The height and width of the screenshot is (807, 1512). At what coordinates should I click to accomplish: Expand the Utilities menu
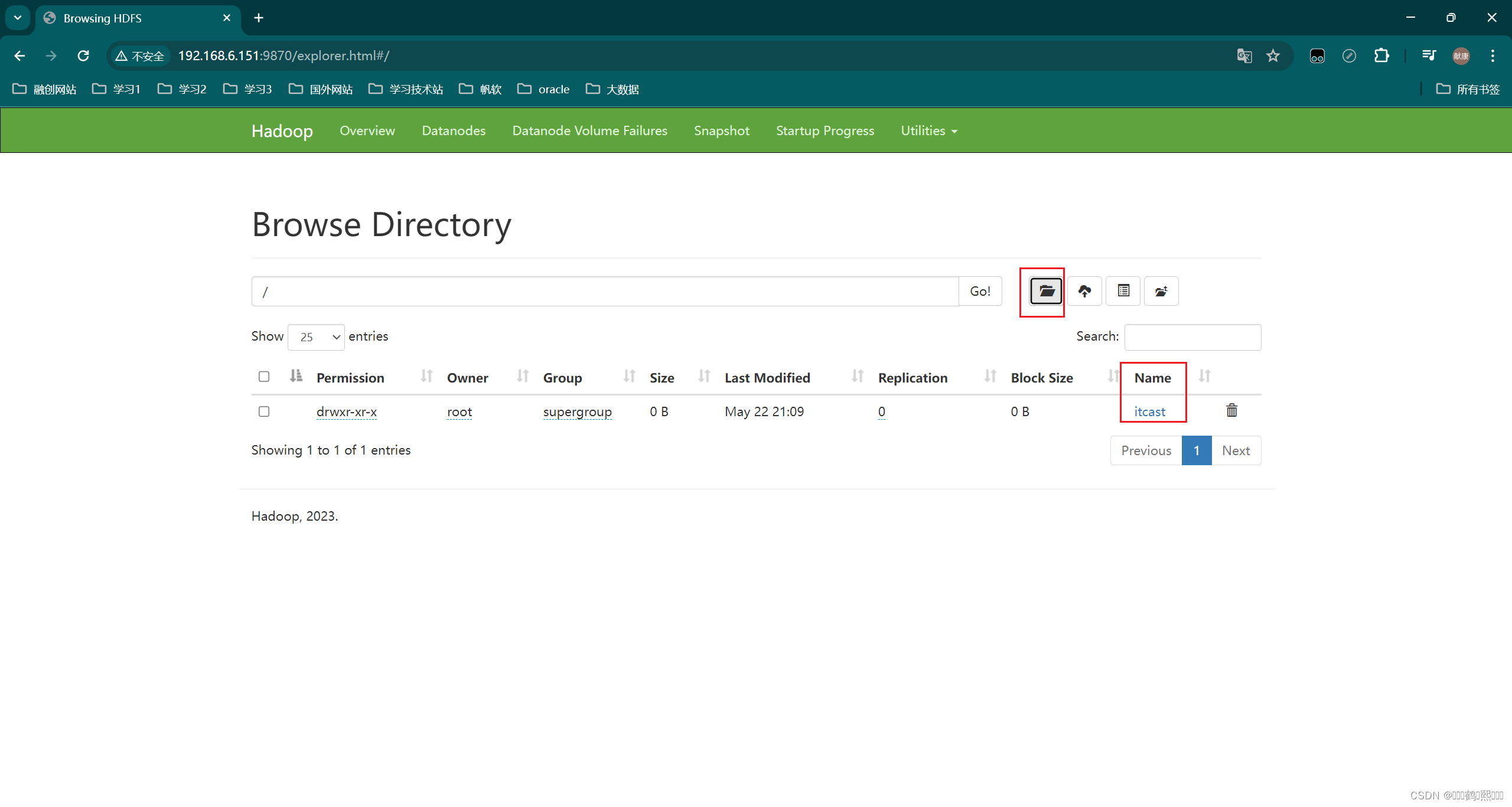(x=928, y=130)
